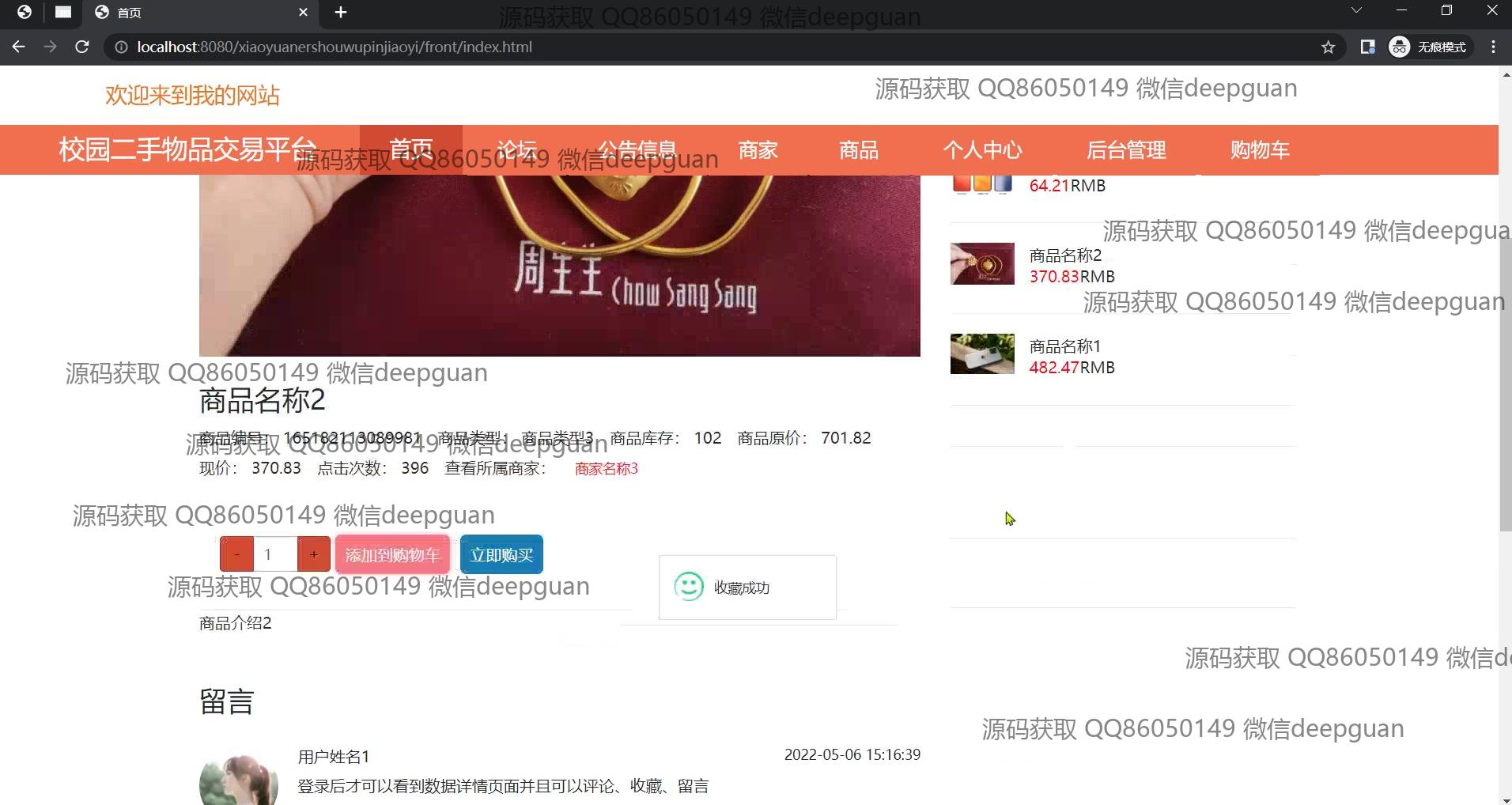Click the Chow Sang Sang product image
1512x805 pixels.
560,266
